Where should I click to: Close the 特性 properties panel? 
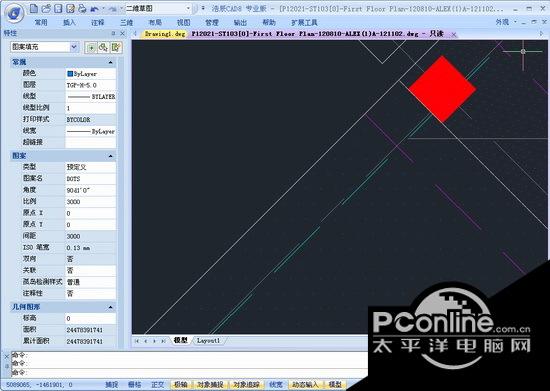point(122,33)
